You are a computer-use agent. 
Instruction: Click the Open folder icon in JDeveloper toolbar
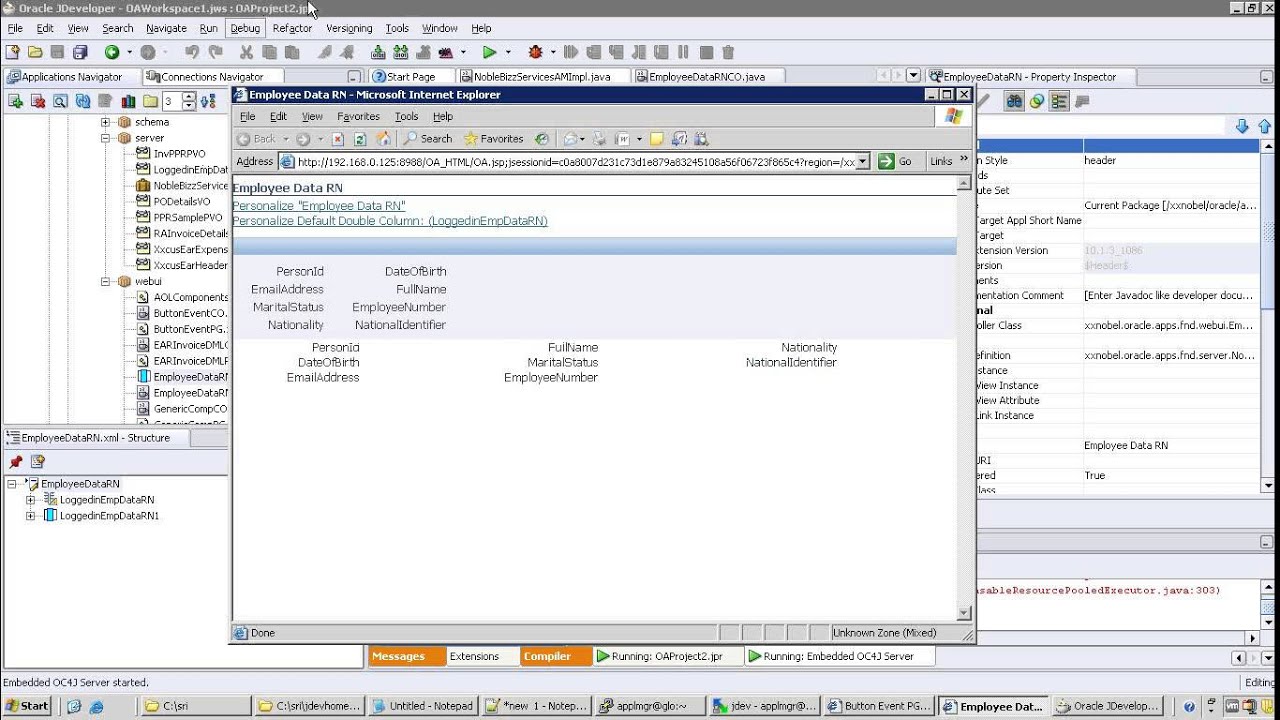[x=35, y=52]
